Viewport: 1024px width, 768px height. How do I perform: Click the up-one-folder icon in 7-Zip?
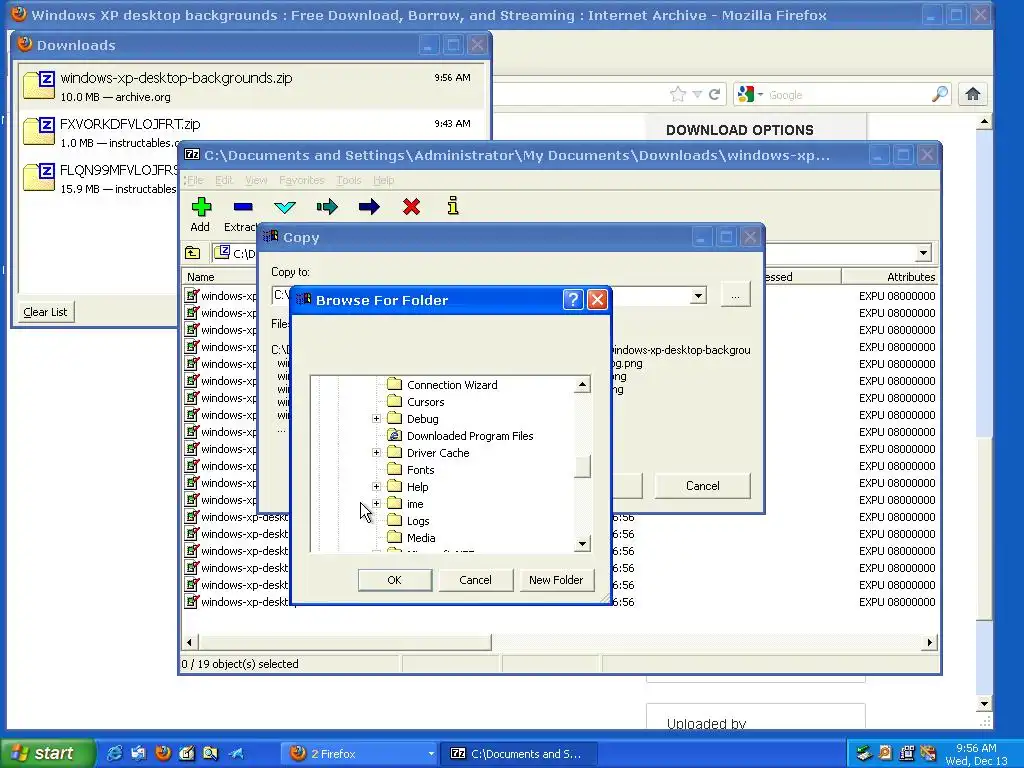[x=193, y=253]
